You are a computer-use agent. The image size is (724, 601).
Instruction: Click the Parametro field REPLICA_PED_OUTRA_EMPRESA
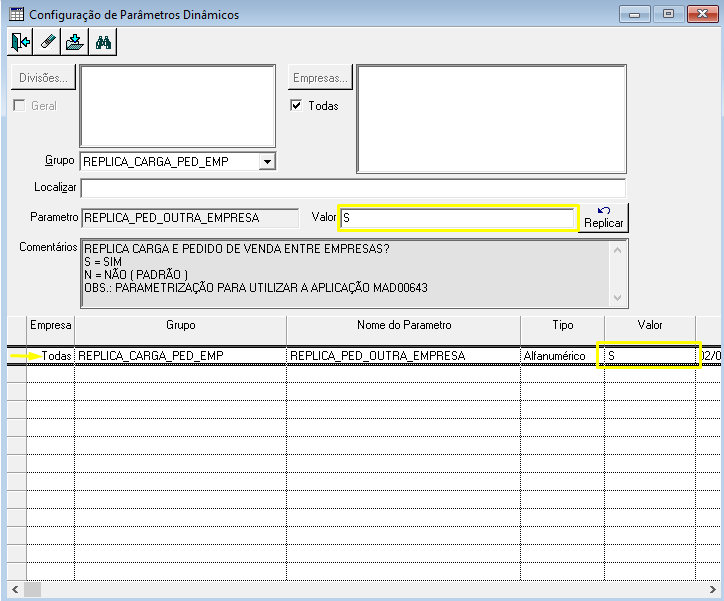point(190,218)
